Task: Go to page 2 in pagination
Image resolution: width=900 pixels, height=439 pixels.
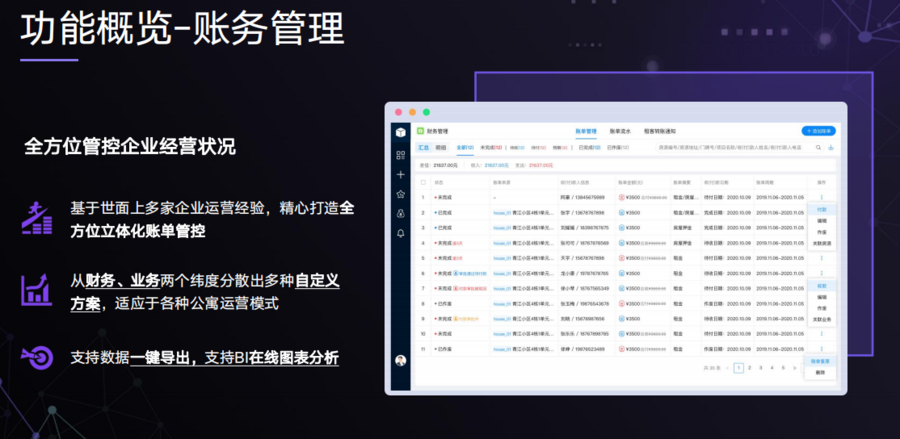Action: pyautogui.click(x=749, y=368)
